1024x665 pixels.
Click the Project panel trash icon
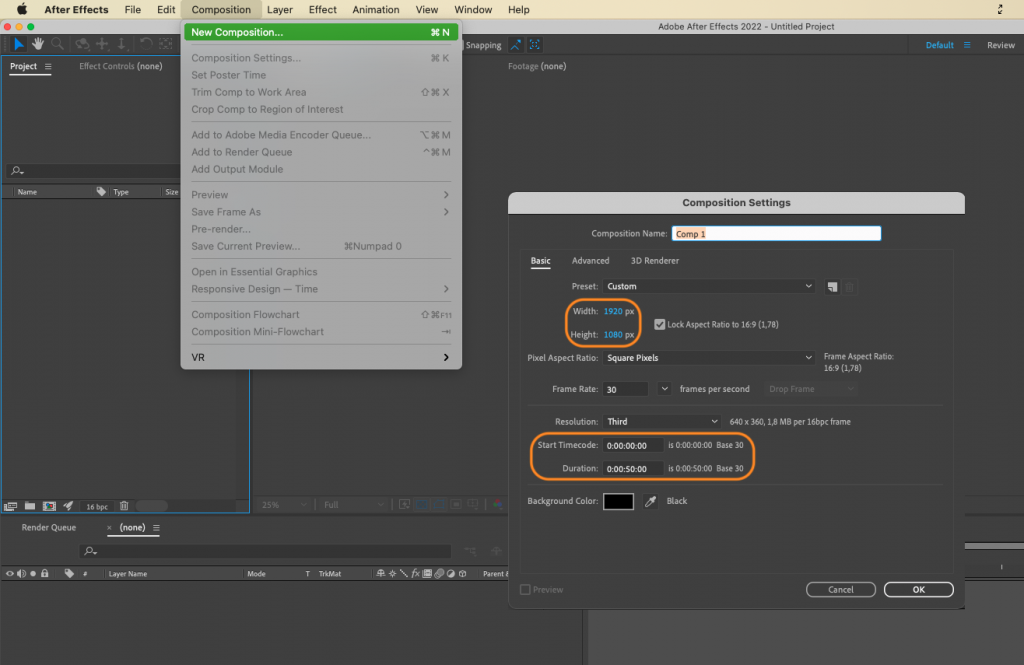tap(124, 506)
